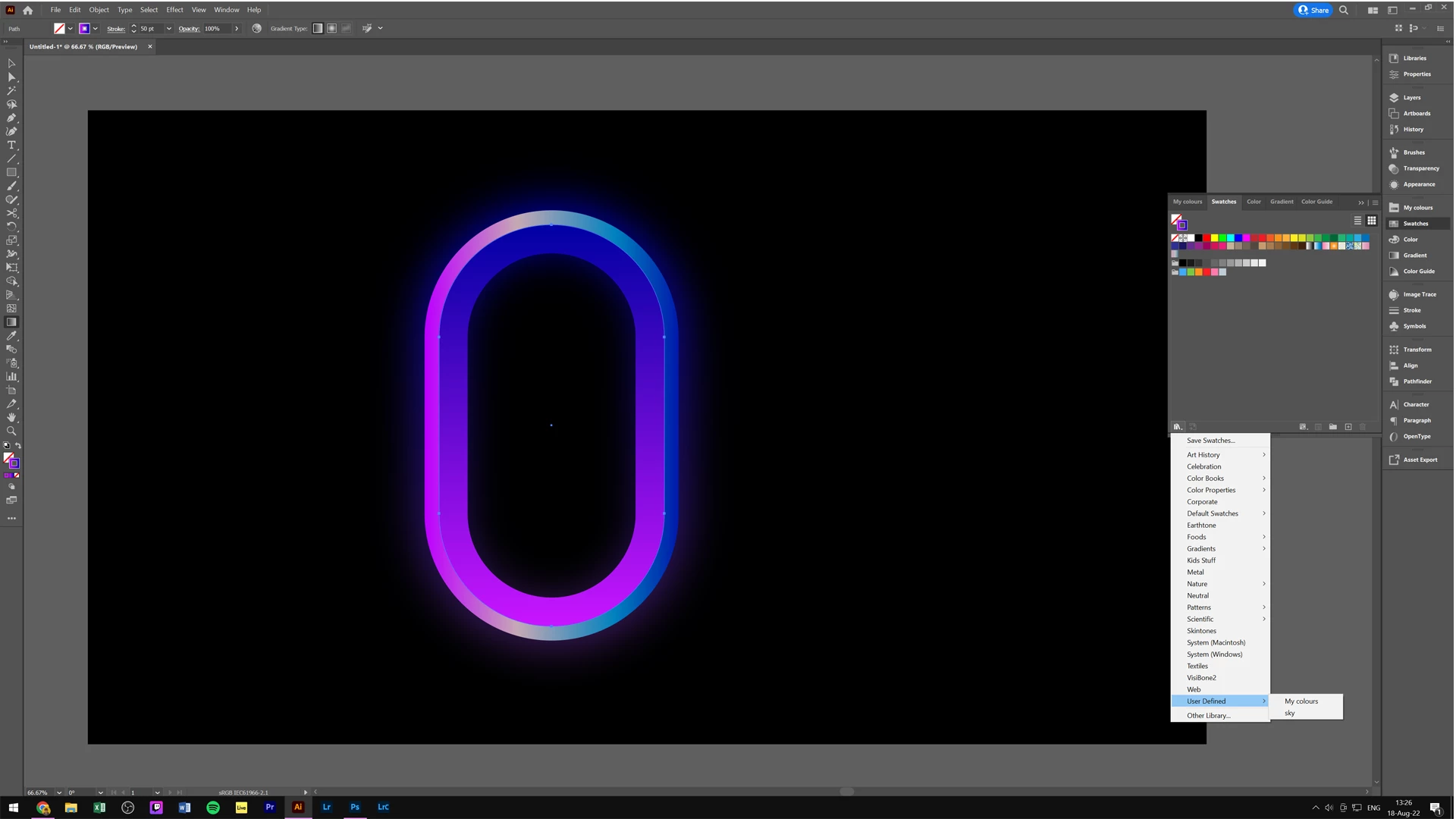Select the Type tool

(x=11, y=145)
